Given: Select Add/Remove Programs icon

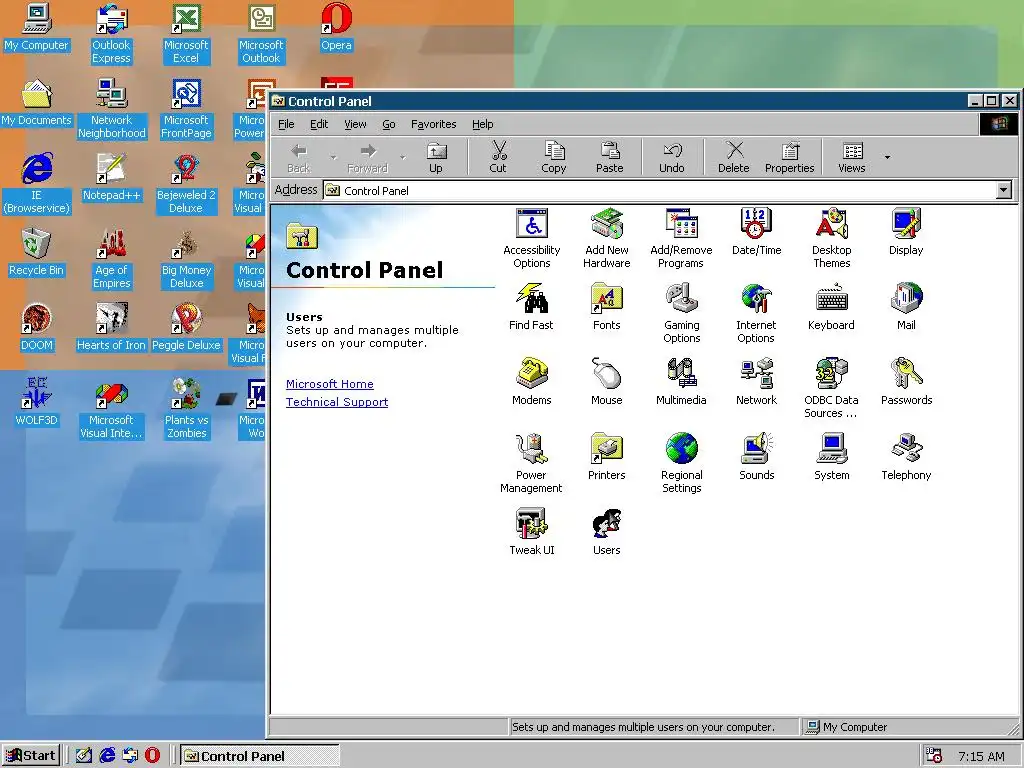Looking at the screenshot, I should [681, 224].
